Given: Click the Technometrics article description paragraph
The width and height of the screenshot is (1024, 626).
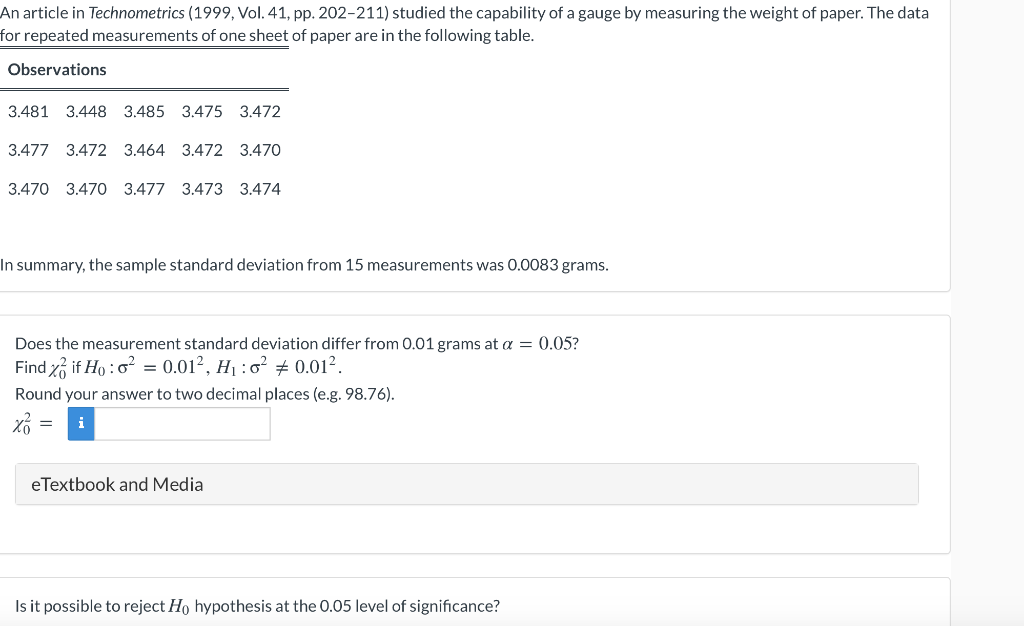Looking at the screenshot, I should (x=465, y=23).
